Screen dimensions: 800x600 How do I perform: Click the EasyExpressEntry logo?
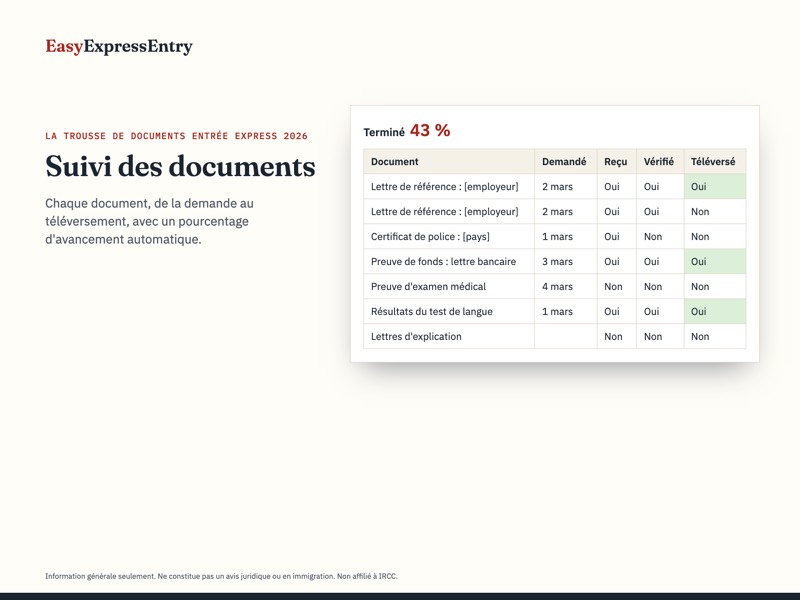pos(119,46)
